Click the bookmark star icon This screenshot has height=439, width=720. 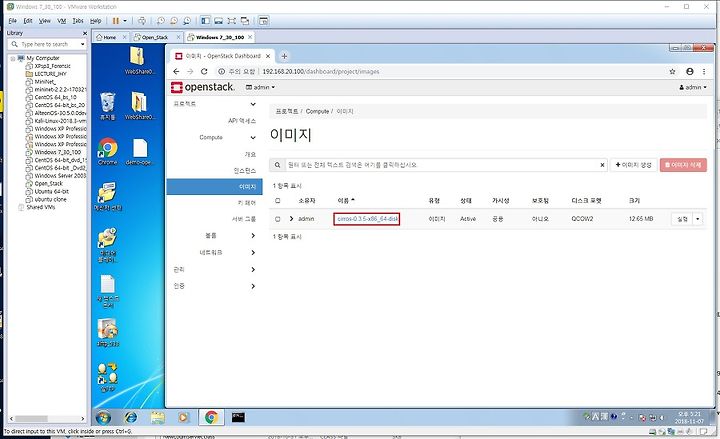coord(672,72)
